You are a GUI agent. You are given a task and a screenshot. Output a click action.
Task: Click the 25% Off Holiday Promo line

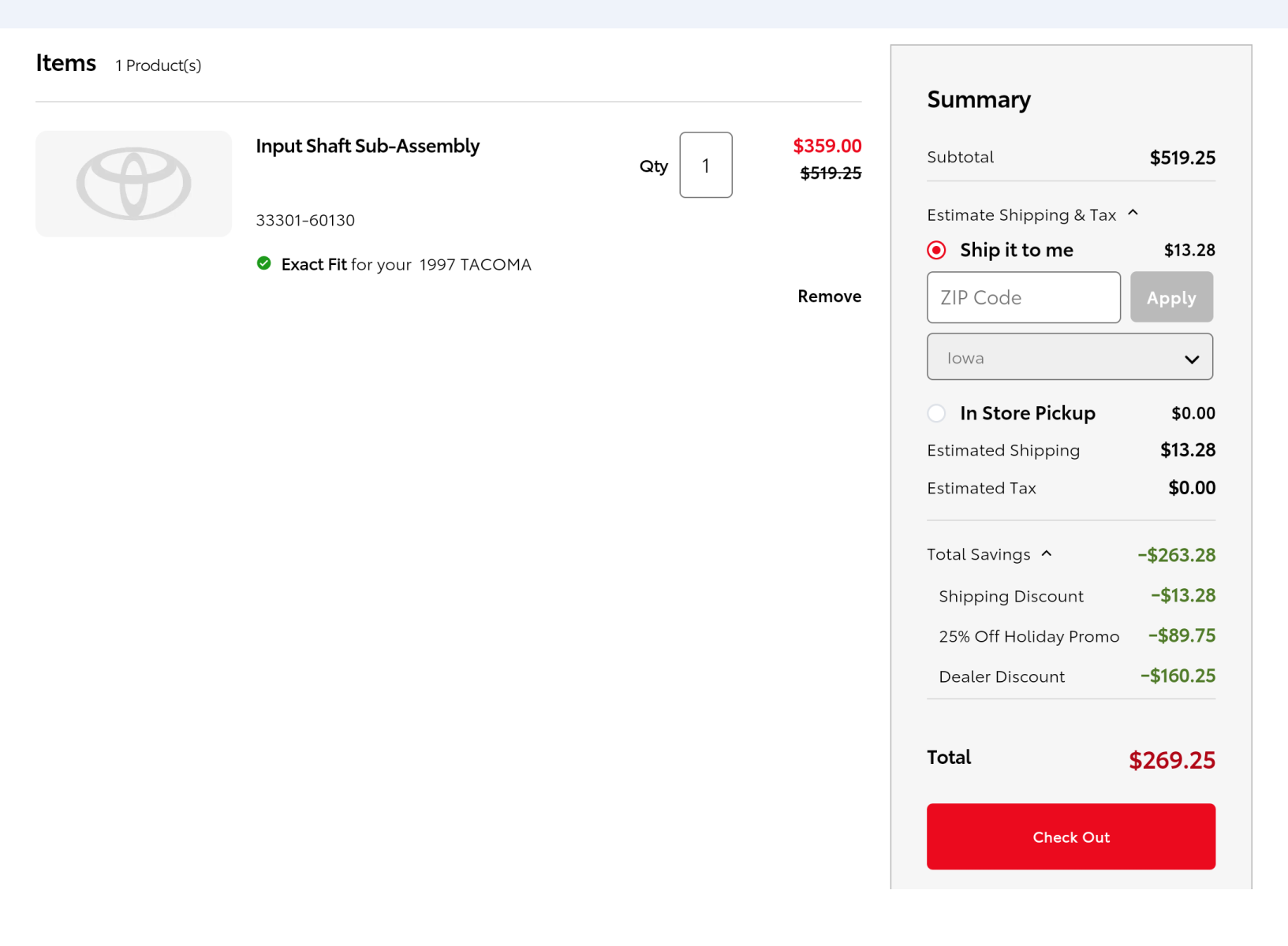[1029, 636]
